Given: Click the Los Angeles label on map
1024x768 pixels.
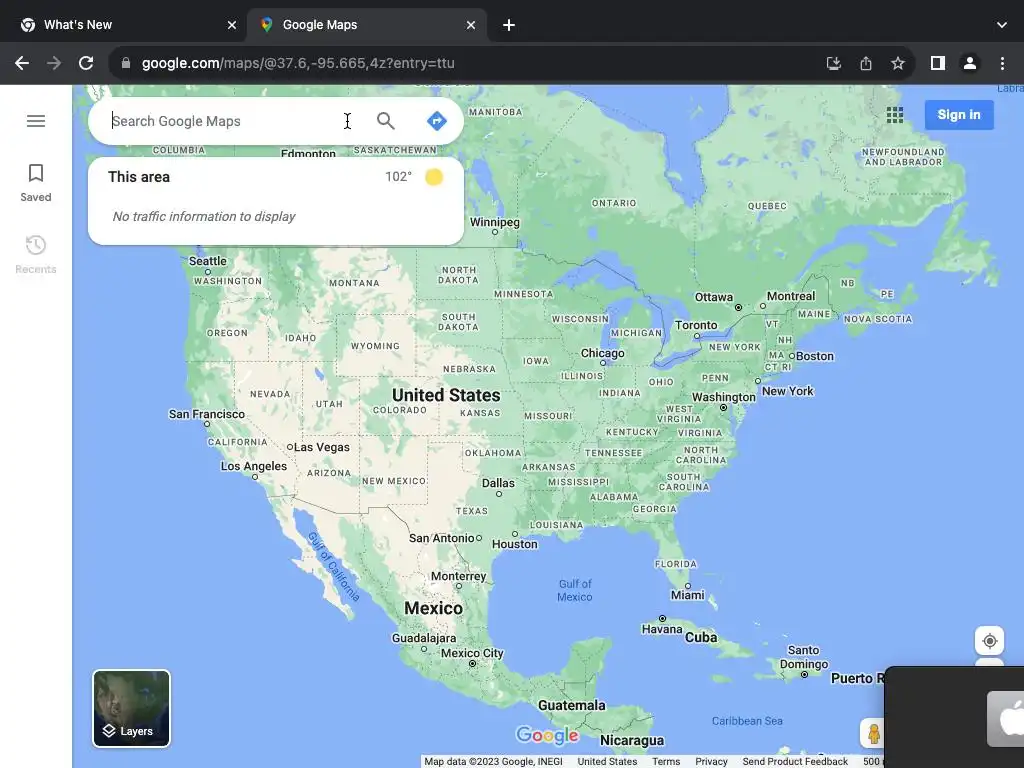Looking at the screenshot, I should pos(253,466).
